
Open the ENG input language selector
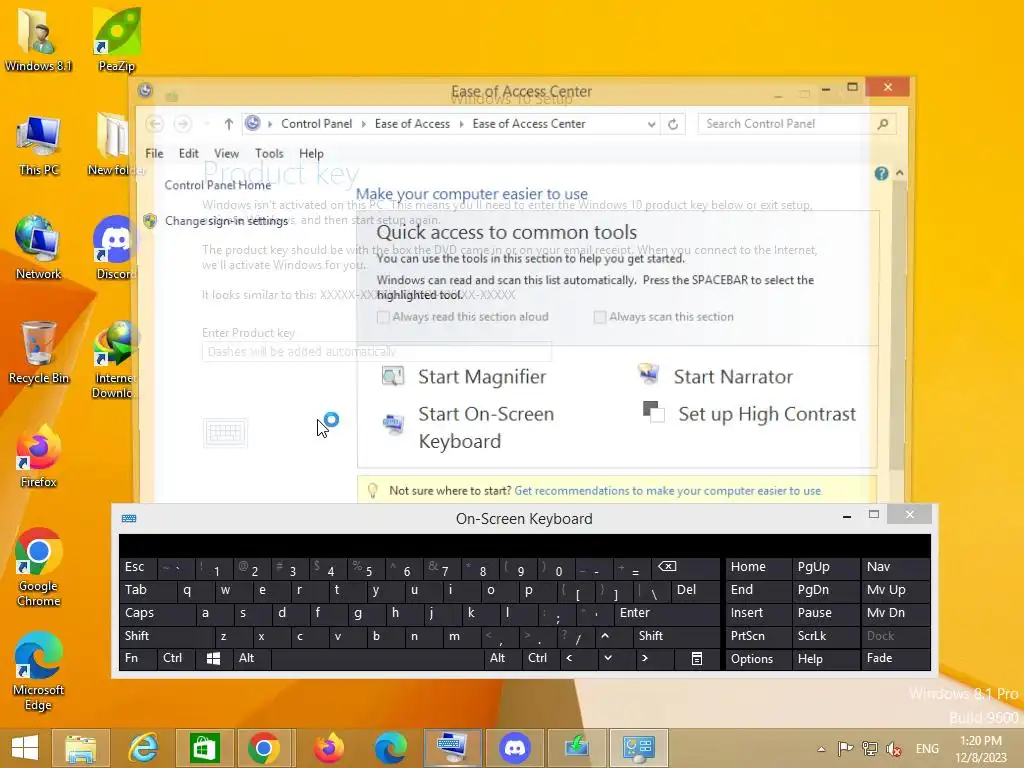927,749
